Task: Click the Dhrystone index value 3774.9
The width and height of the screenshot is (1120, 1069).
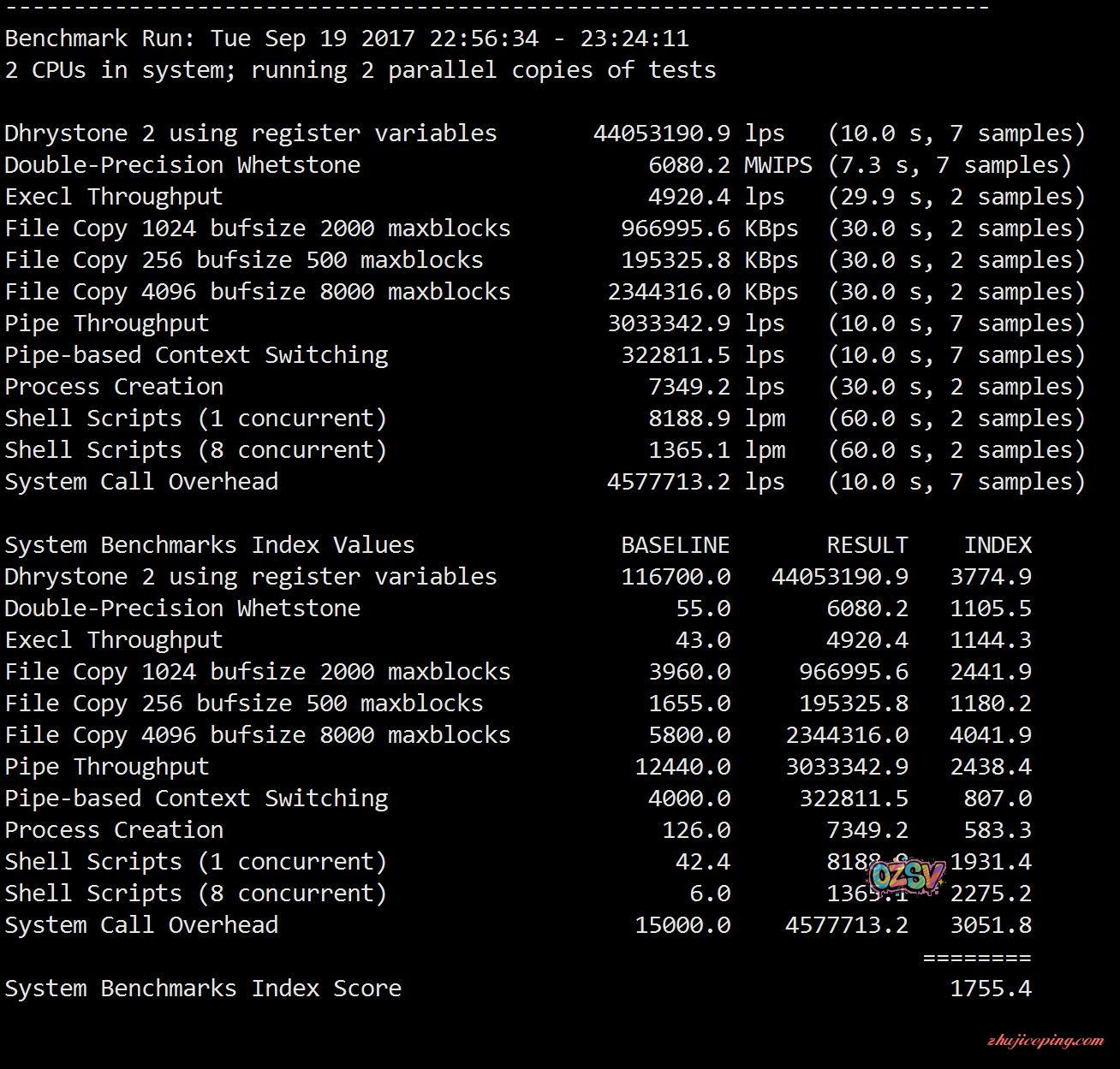Action: [990, 577]
